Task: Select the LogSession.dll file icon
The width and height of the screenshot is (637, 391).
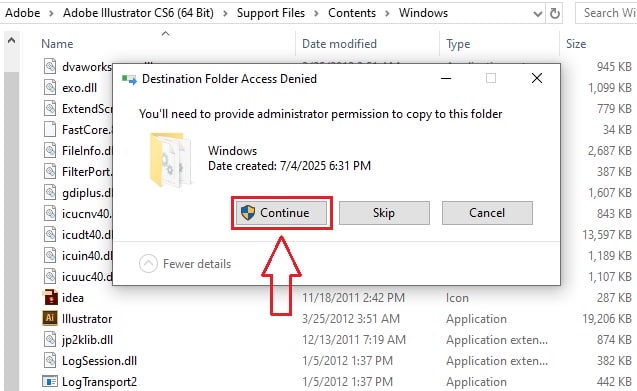Action: (x=50, y=361)
